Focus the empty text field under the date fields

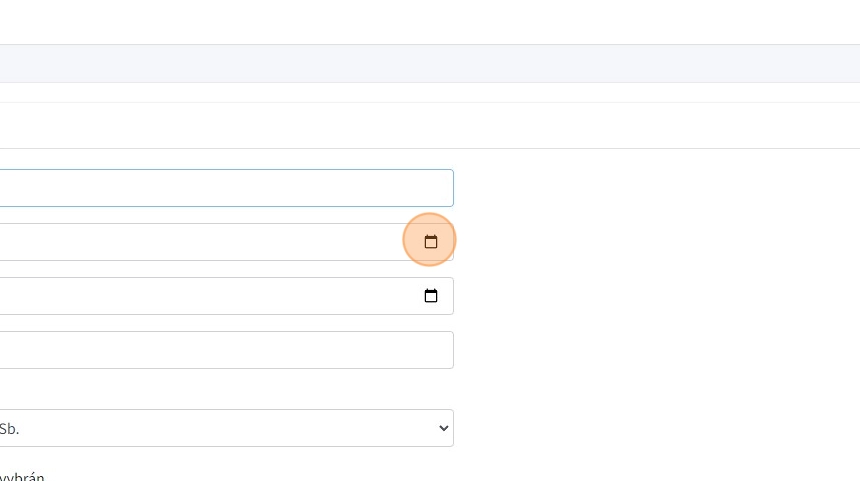(220, 350)
